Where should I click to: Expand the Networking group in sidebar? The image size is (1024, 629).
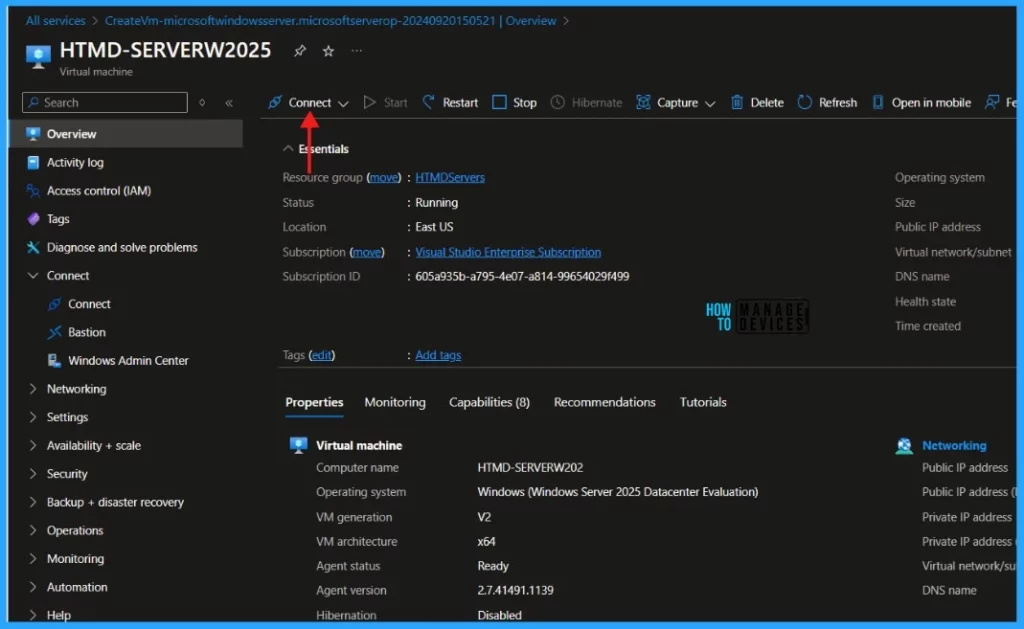33,389
